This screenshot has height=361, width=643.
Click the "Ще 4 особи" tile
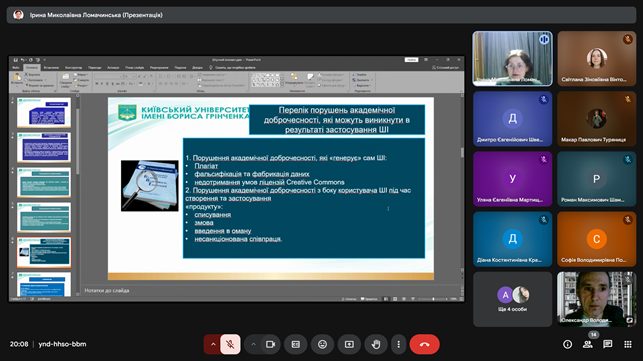(513, 299)
